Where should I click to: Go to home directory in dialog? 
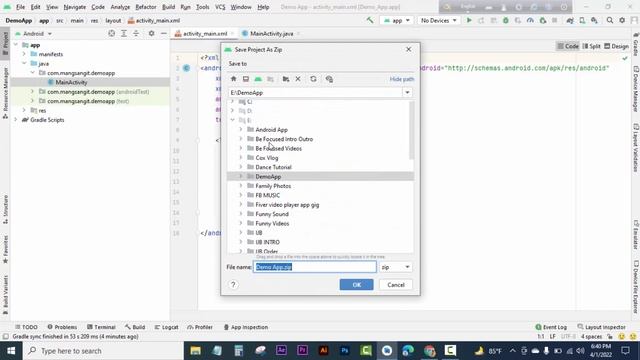coord(233,79)
